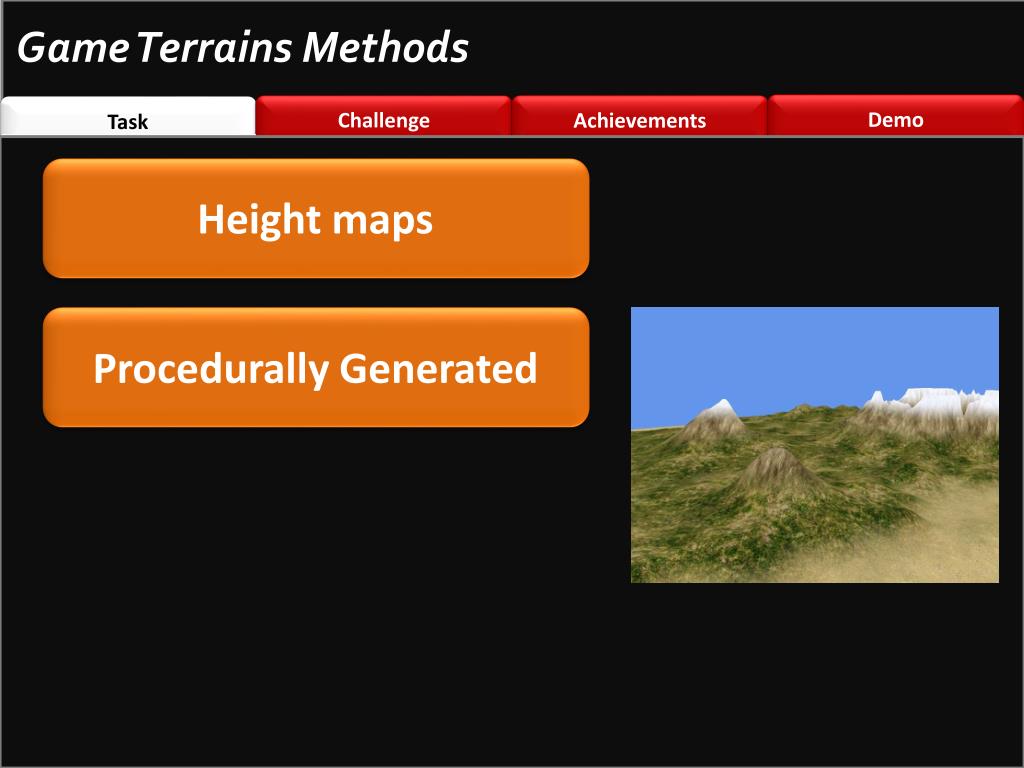Switch to the Task tab
1024x768 pixels.
pyautogui.click(x=128, y=116)
